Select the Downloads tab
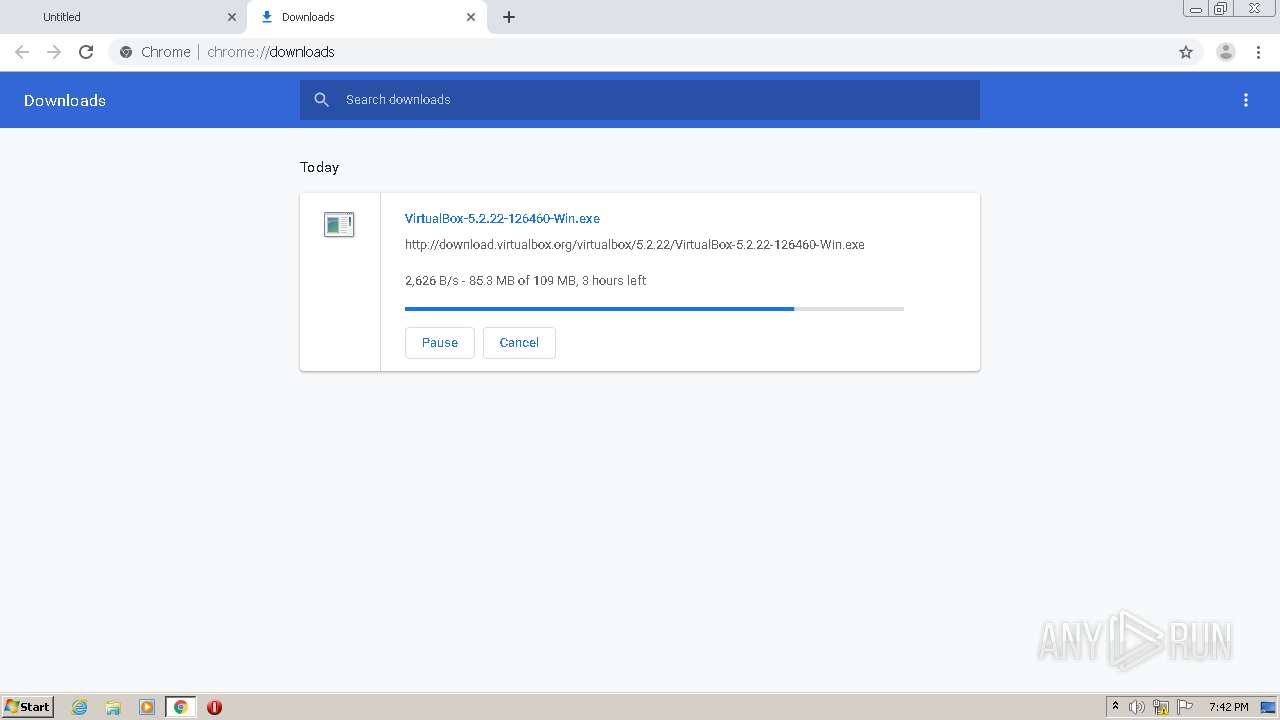The image size is (1280, 720). [366, 17]
